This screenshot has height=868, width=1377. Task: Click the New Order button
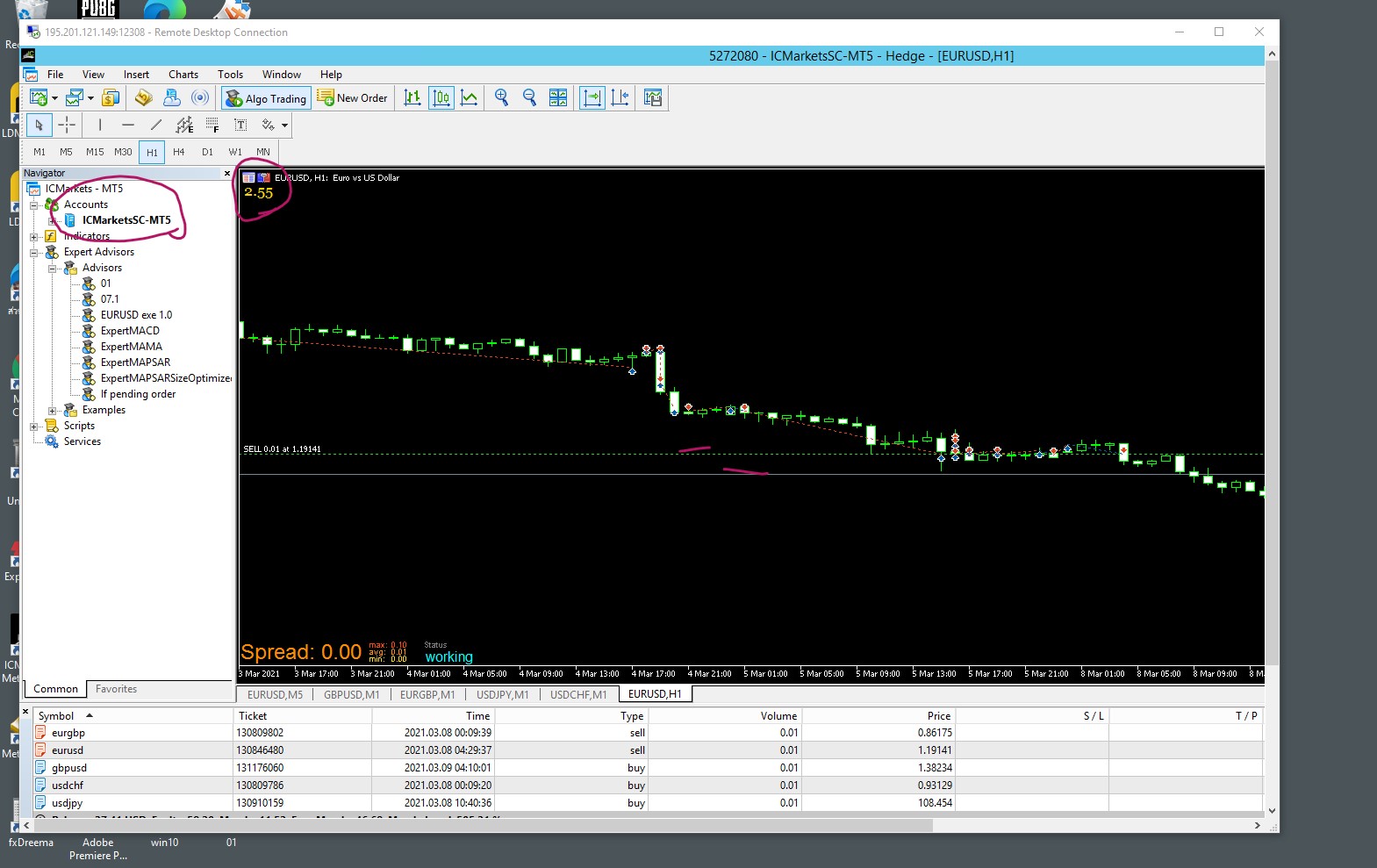pyautogui.click(x=353, y=98)
